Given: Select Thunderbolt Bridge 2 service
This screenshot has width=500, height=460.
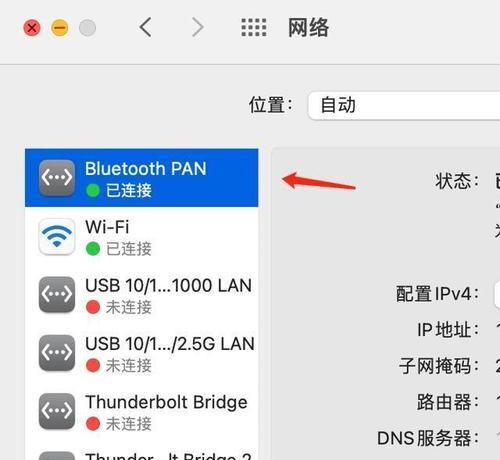Looking at the screenshot, I should 142,451.
